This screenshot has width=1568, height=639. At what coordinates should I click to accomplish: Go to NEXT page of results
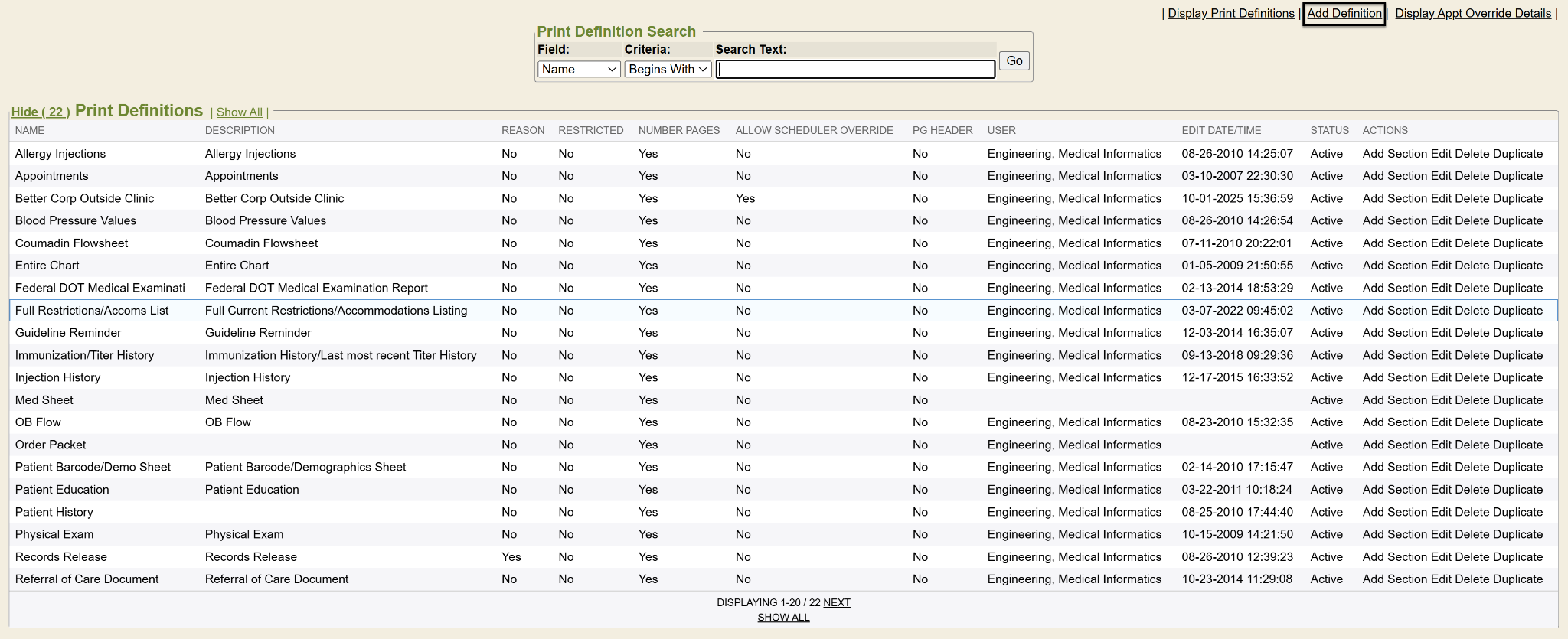point(837,603)
